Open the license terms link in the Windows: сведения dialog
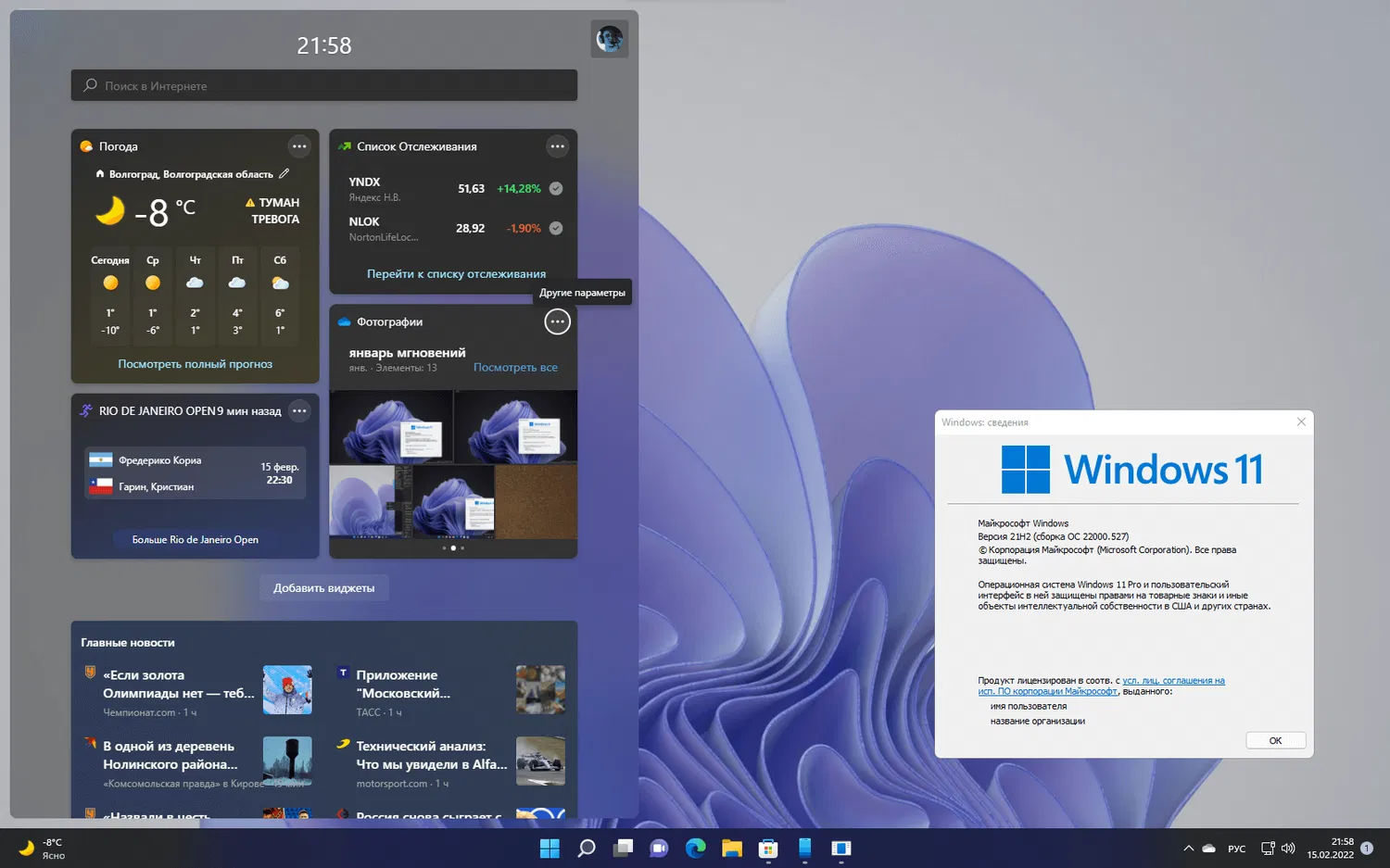The image size is (1390, 868). (1102, 686)
